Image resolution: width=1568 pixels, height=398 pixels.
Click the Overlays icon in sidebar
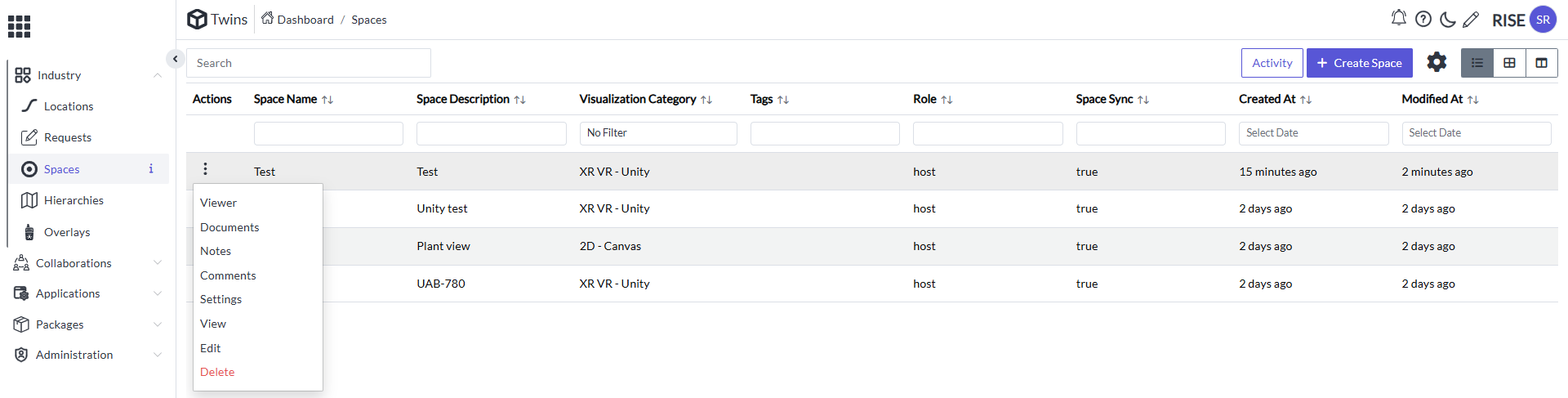coord(29,232)
